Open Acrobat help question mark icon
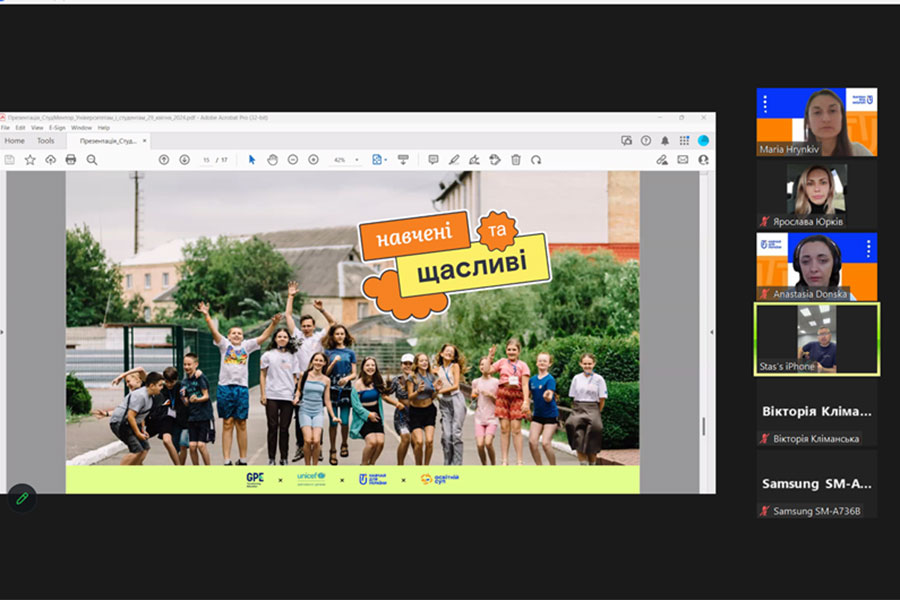The height and width of the screenshot is (600, 900). 646,141
